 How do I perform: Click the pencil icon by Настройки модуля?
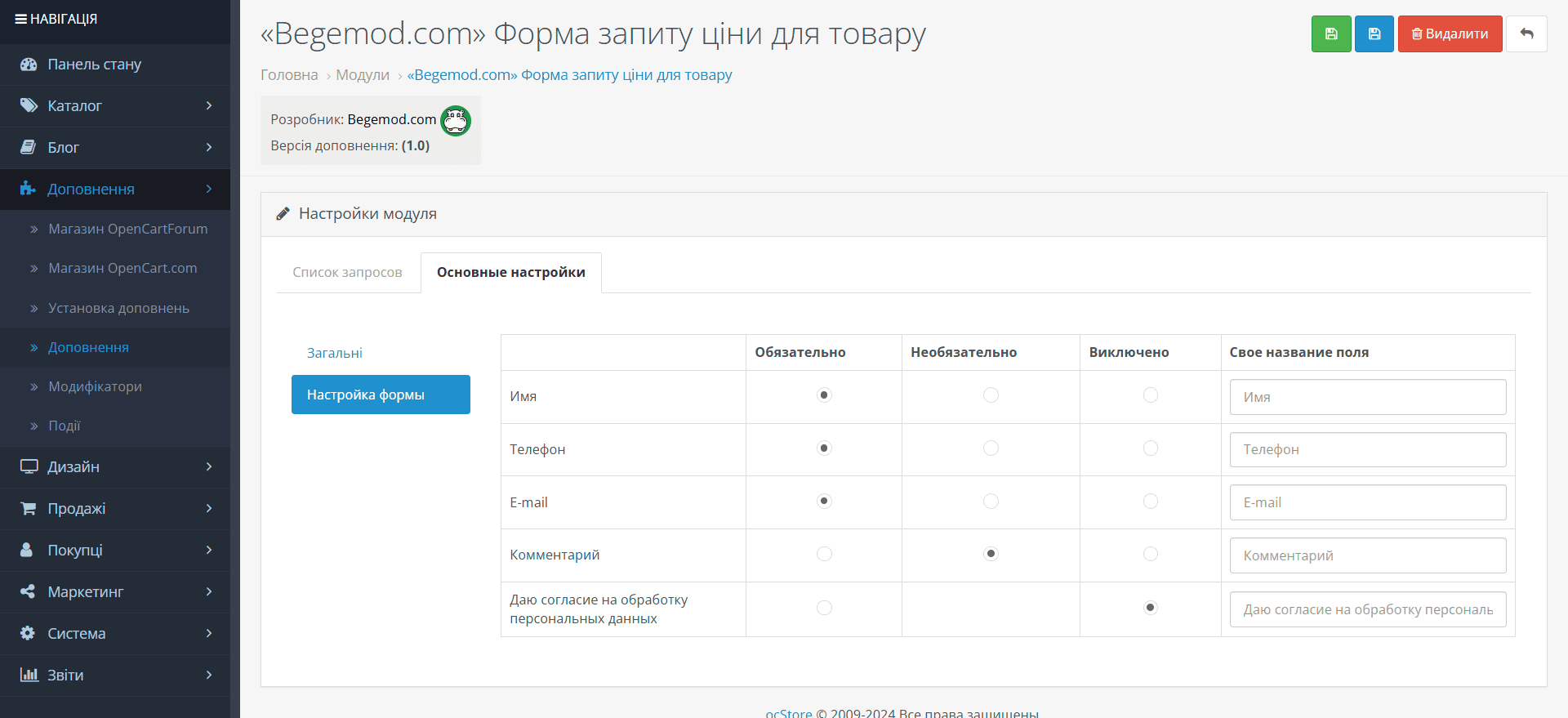[x=283, y=214]
